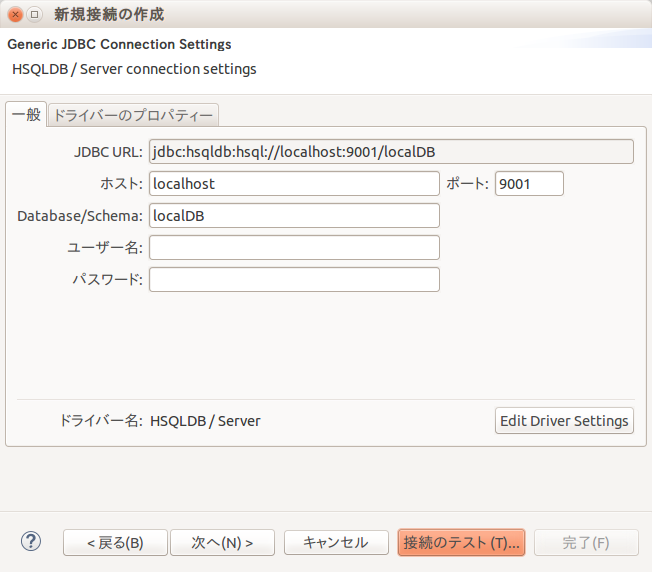Click the empty パスワード field
The image size is (652, 572).
(x=294, y=280)
